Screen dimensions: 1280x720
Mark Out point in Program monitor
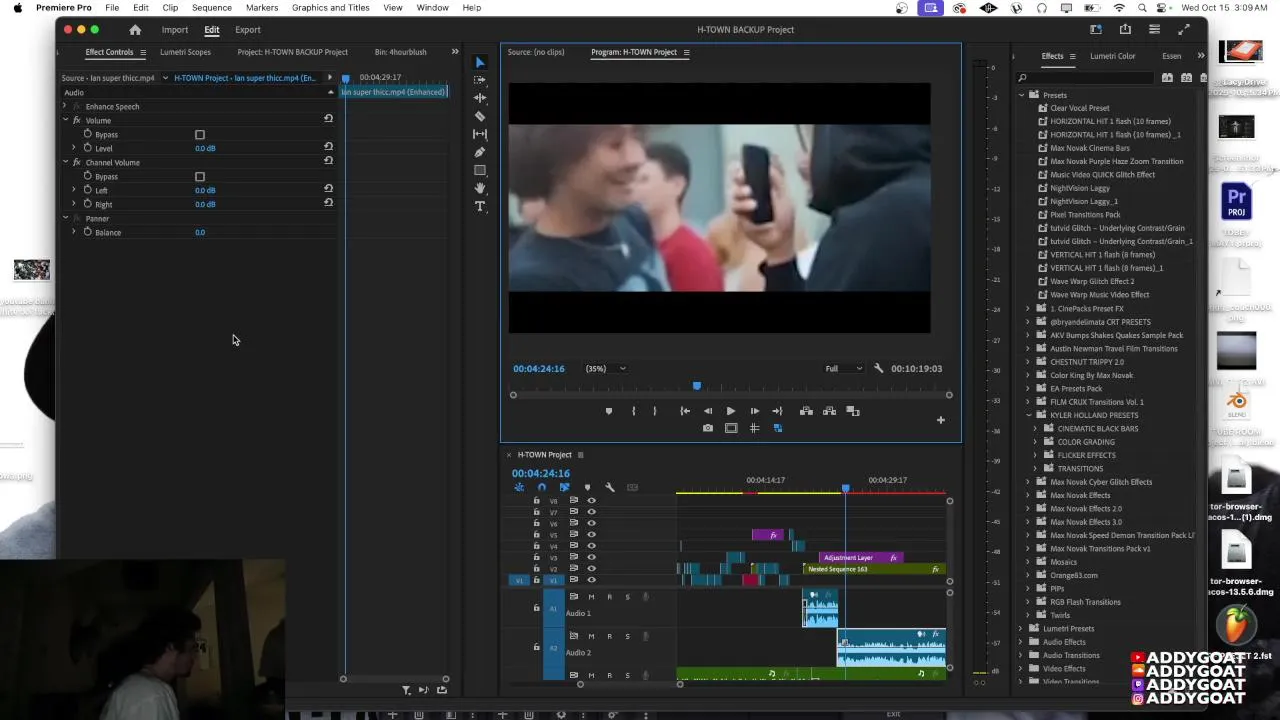(x=655, y=411)
